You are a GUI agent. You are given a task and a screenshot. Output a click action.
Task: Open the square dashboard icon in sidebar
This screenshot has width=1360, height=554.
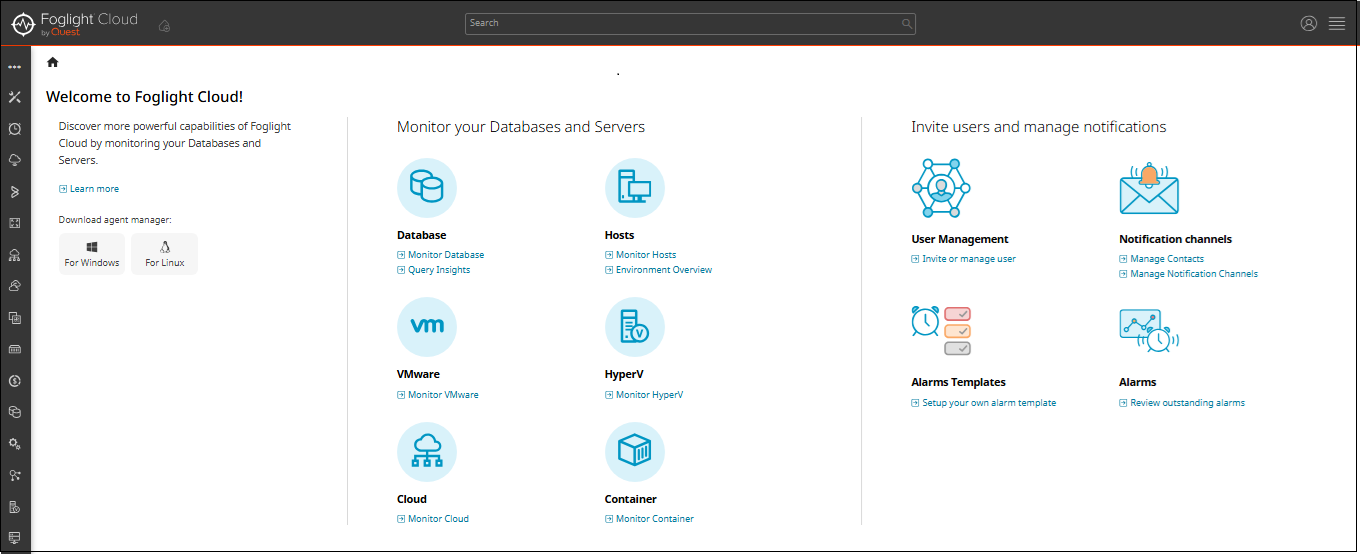point(14,223)
